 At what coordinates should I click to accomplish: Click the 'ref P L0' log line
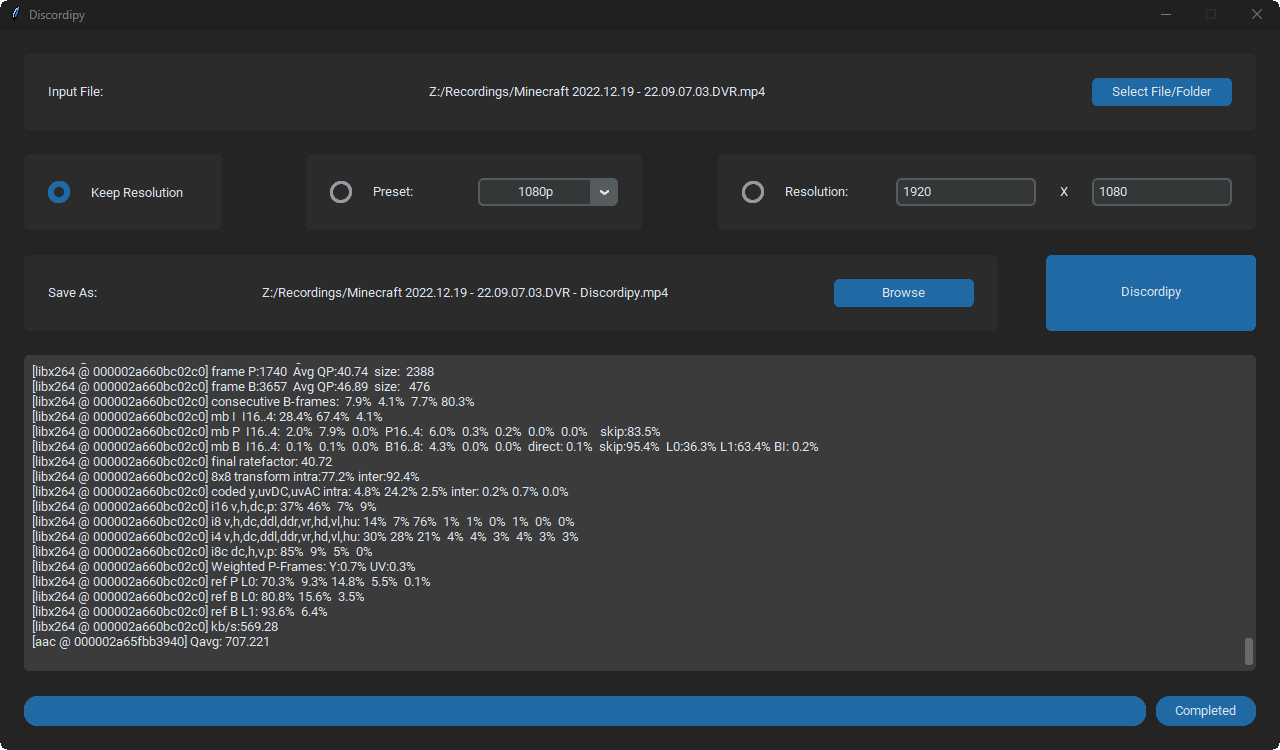tap(231, 582)
